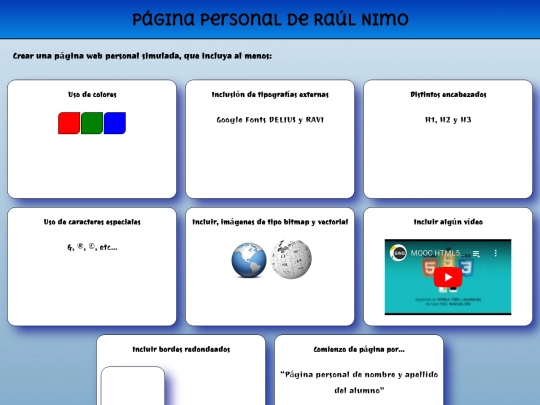This screenshot has height=405, width=540.
Task: Click the blue earth globe image
Action: pos(249,260)
